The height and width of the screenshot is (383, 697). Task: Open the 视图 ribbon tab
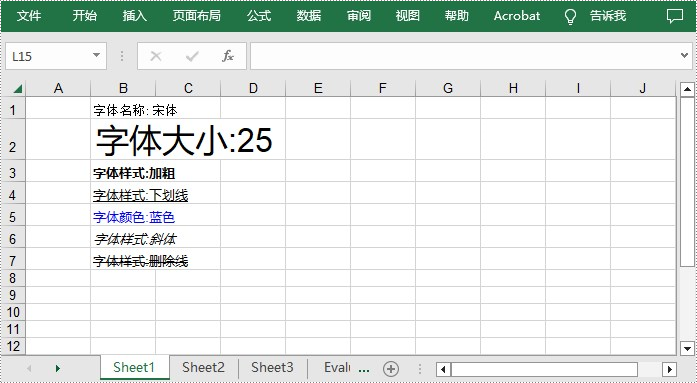(408, 16)
